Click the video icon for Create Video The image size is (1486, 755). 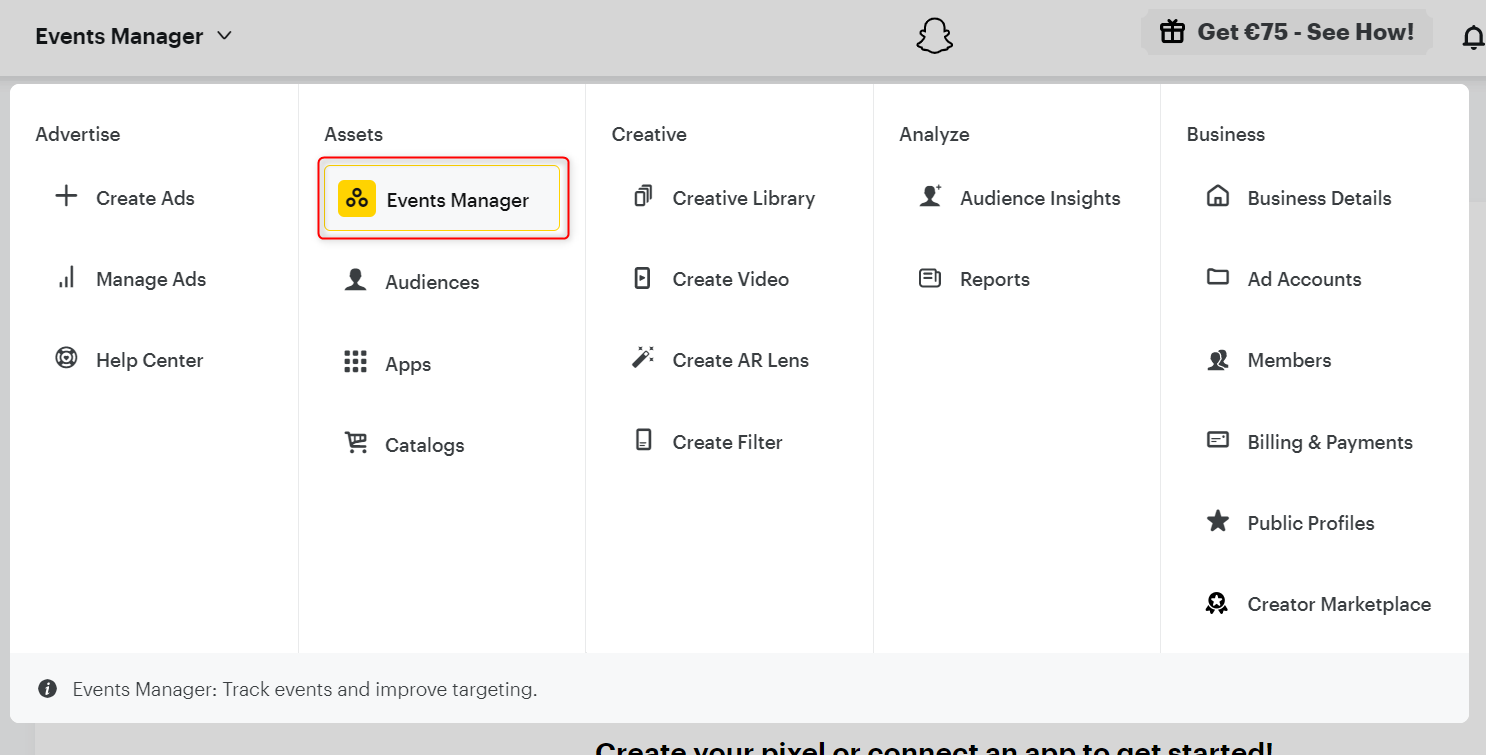tap(643, 278)
